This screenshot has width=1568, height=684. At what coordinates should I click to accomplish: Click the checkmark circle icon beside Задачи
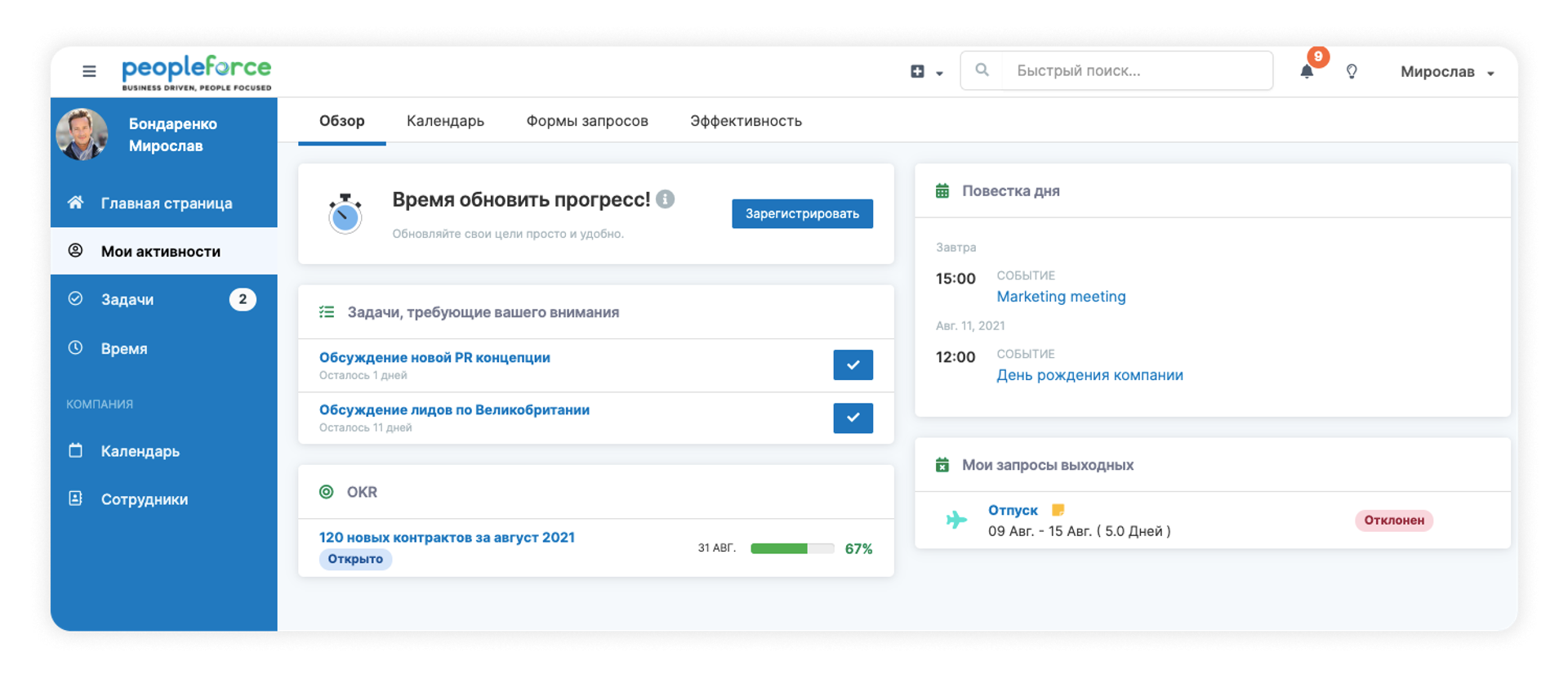click(75, 298)
